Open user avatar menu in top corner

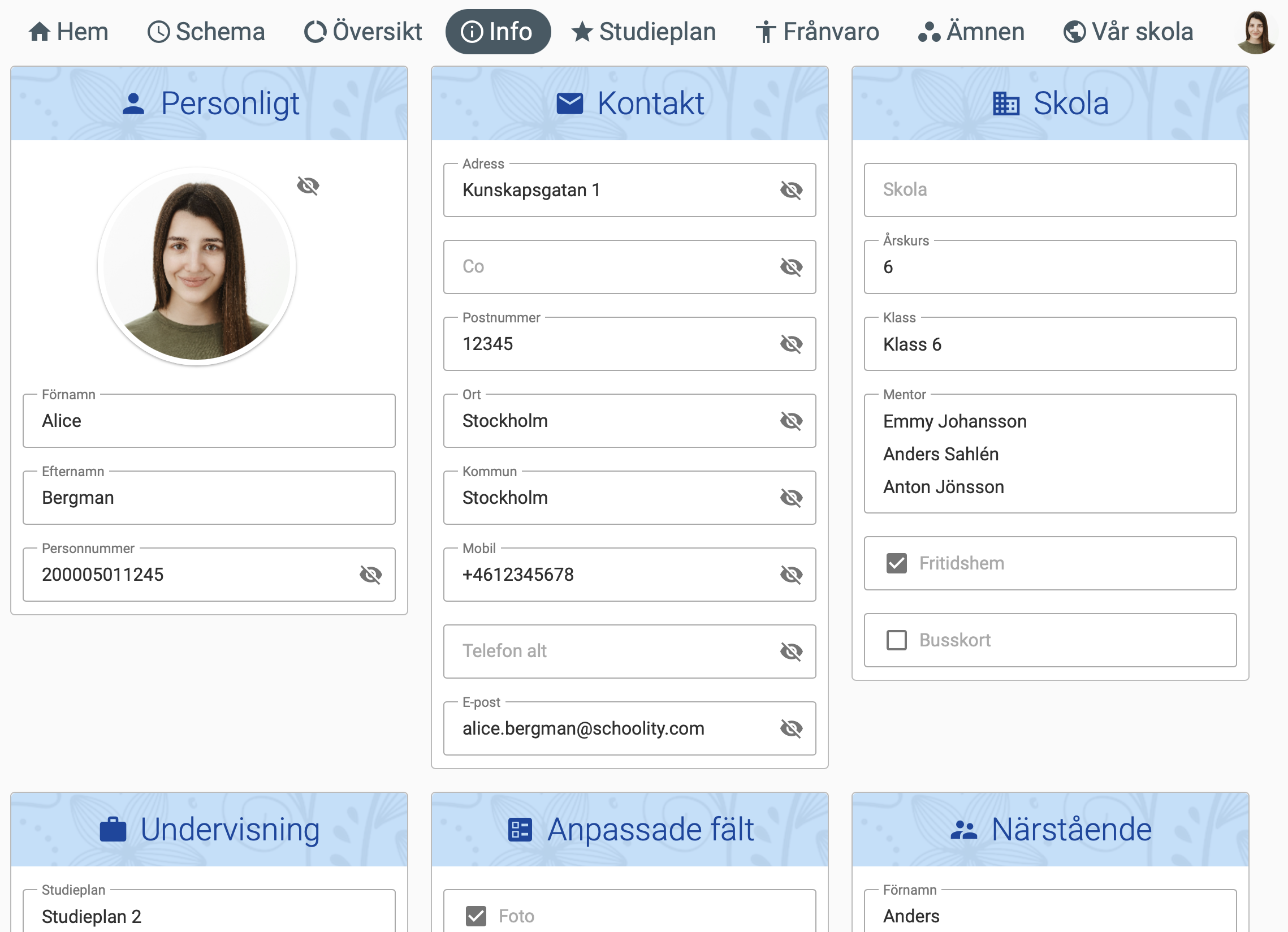tap(1256, 32)
